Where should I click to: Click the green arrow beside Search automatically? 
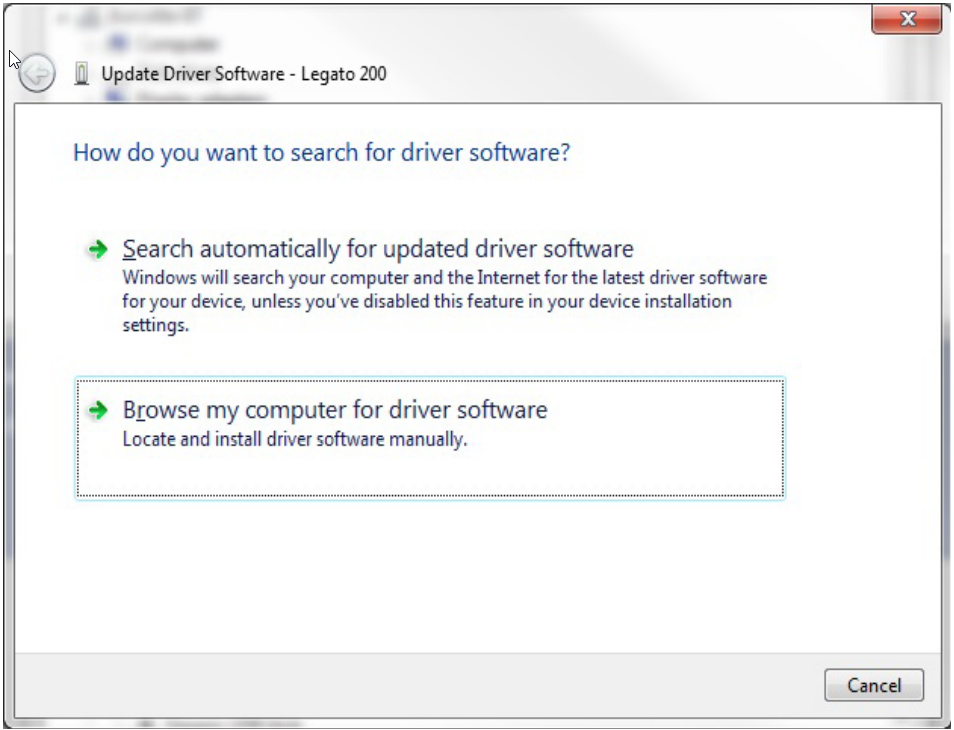tap(97, 249)
